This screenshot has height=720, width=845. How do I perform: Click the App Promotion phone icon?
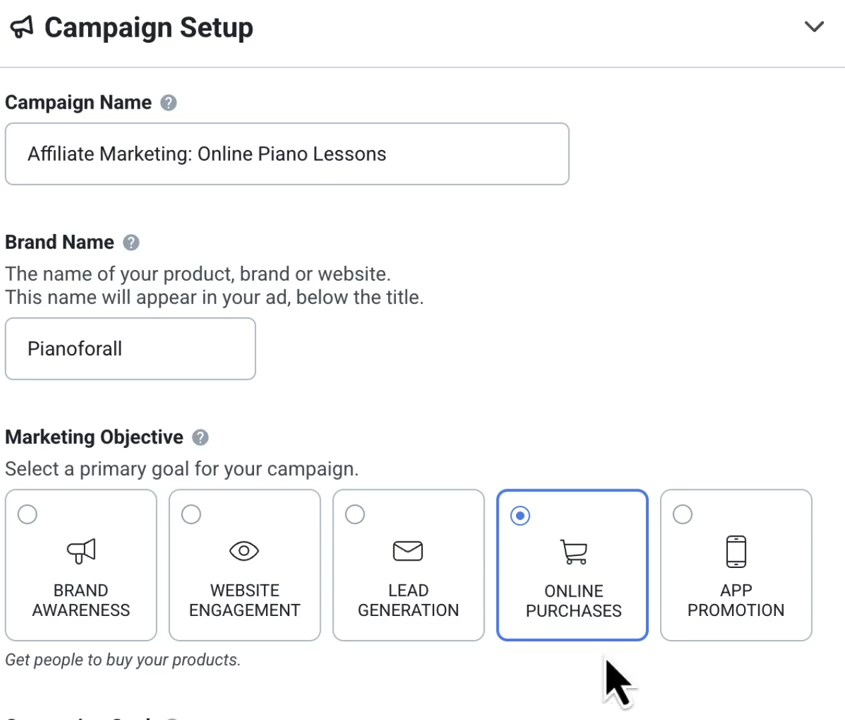tap(736, 550)
